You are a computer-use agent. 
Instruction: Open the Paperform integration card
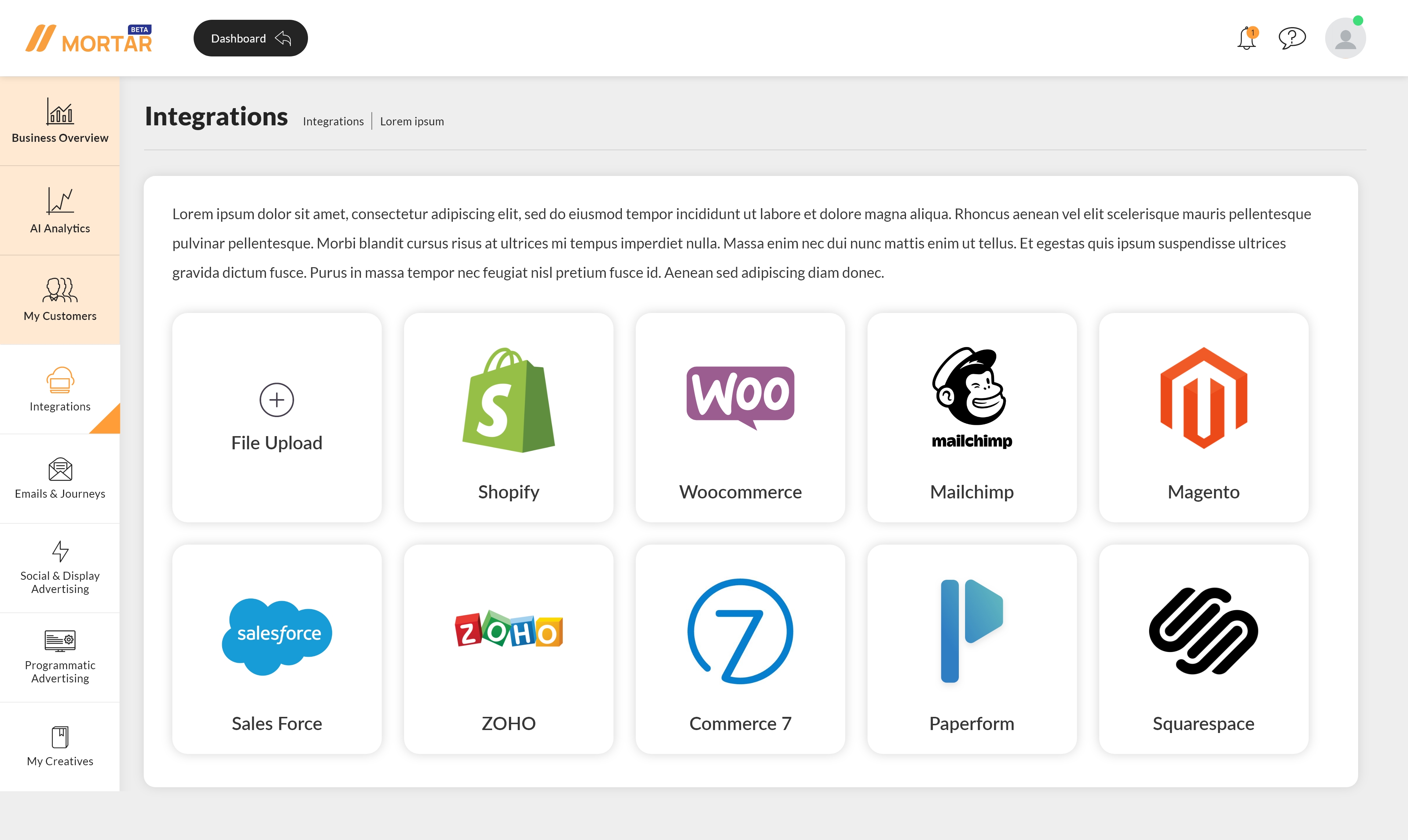(972, 649)
